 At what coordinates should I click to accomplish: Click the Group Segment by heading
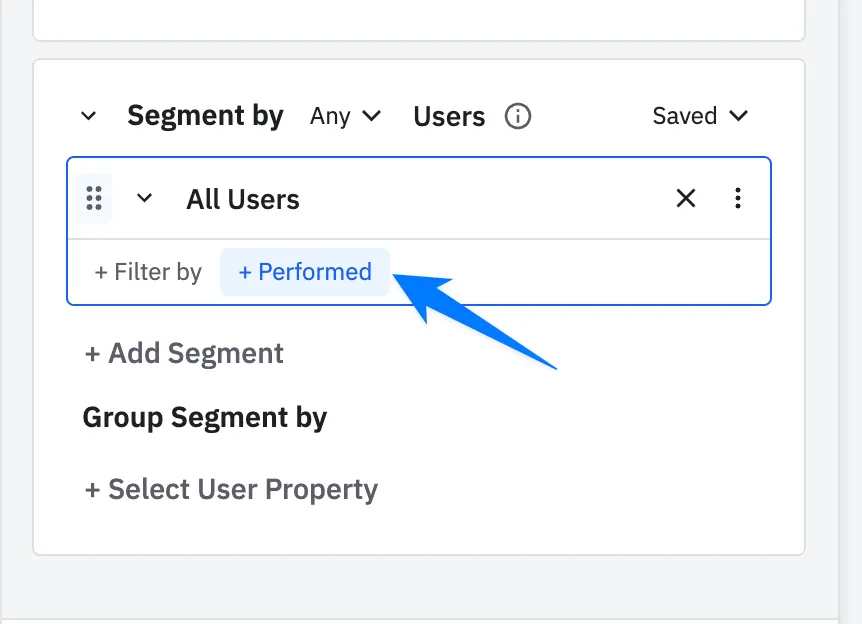pos(205,417)
